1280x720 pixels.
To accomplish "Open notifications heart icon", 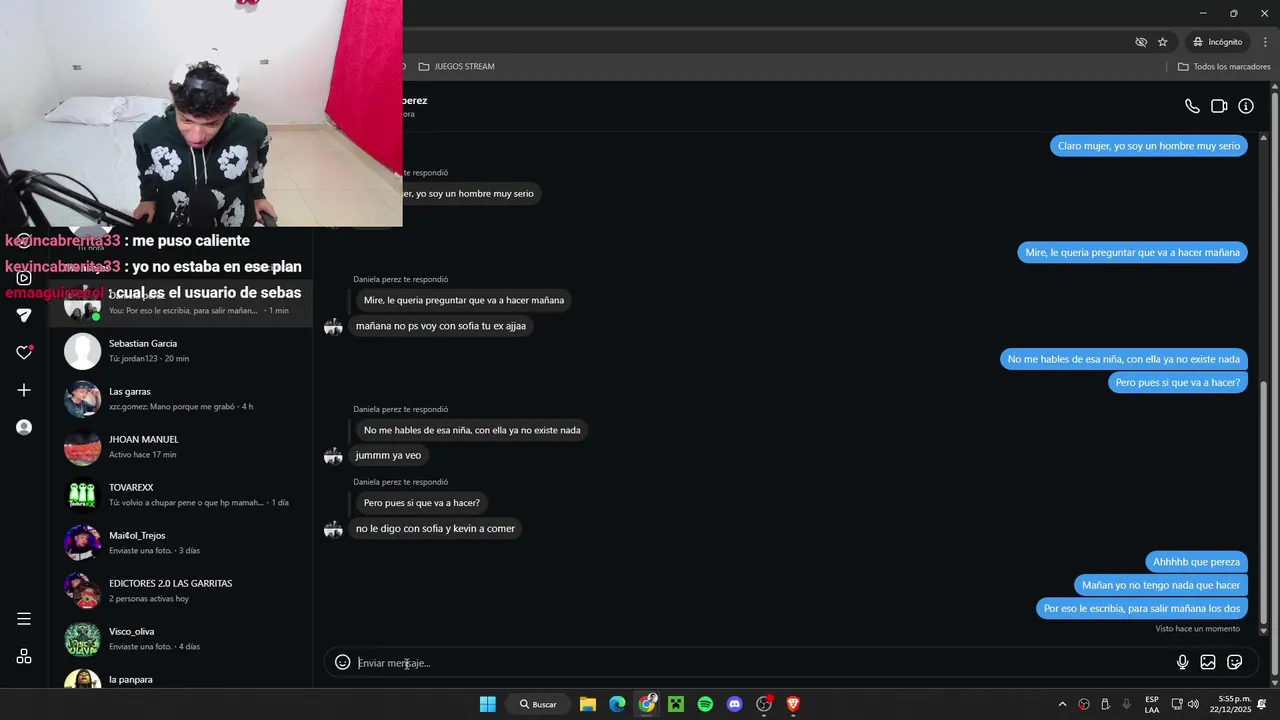I will point(24,352).
